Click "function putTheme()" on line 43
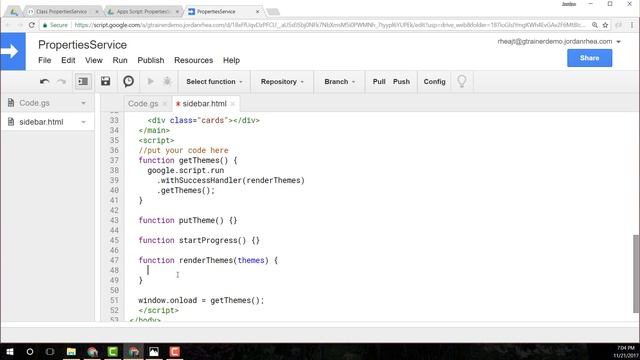Image resolution: width=640 pixels, height=360 pixels. point(181,220)
